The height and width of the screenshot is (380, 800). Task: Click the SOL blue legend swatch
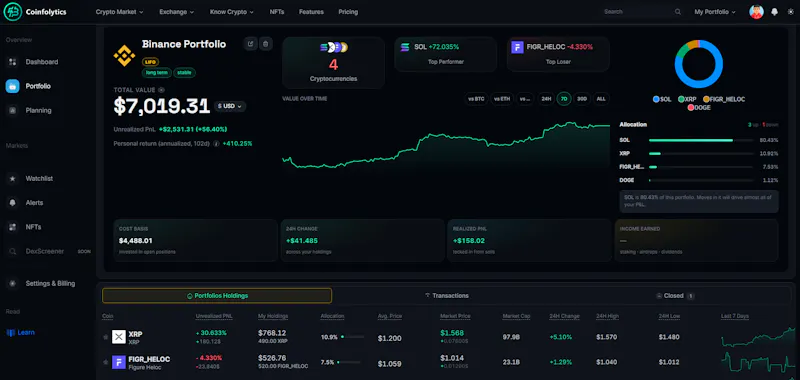pyautogui.click(x=656, y=99)
